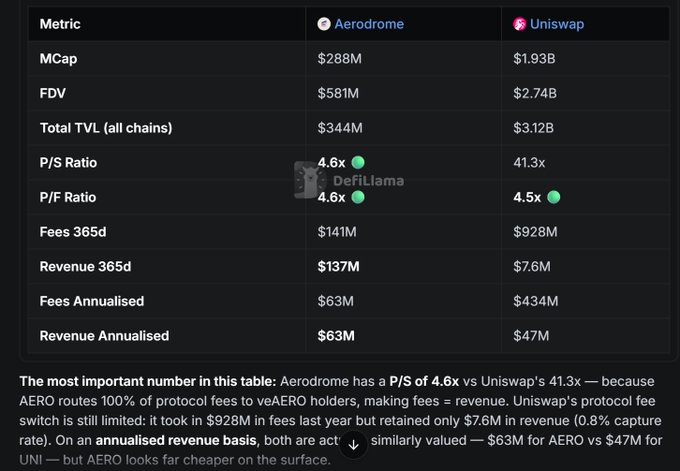The image size is (680, 471).
Task: Select the P/F Ratio row label
Action: [x=68, y=197]
